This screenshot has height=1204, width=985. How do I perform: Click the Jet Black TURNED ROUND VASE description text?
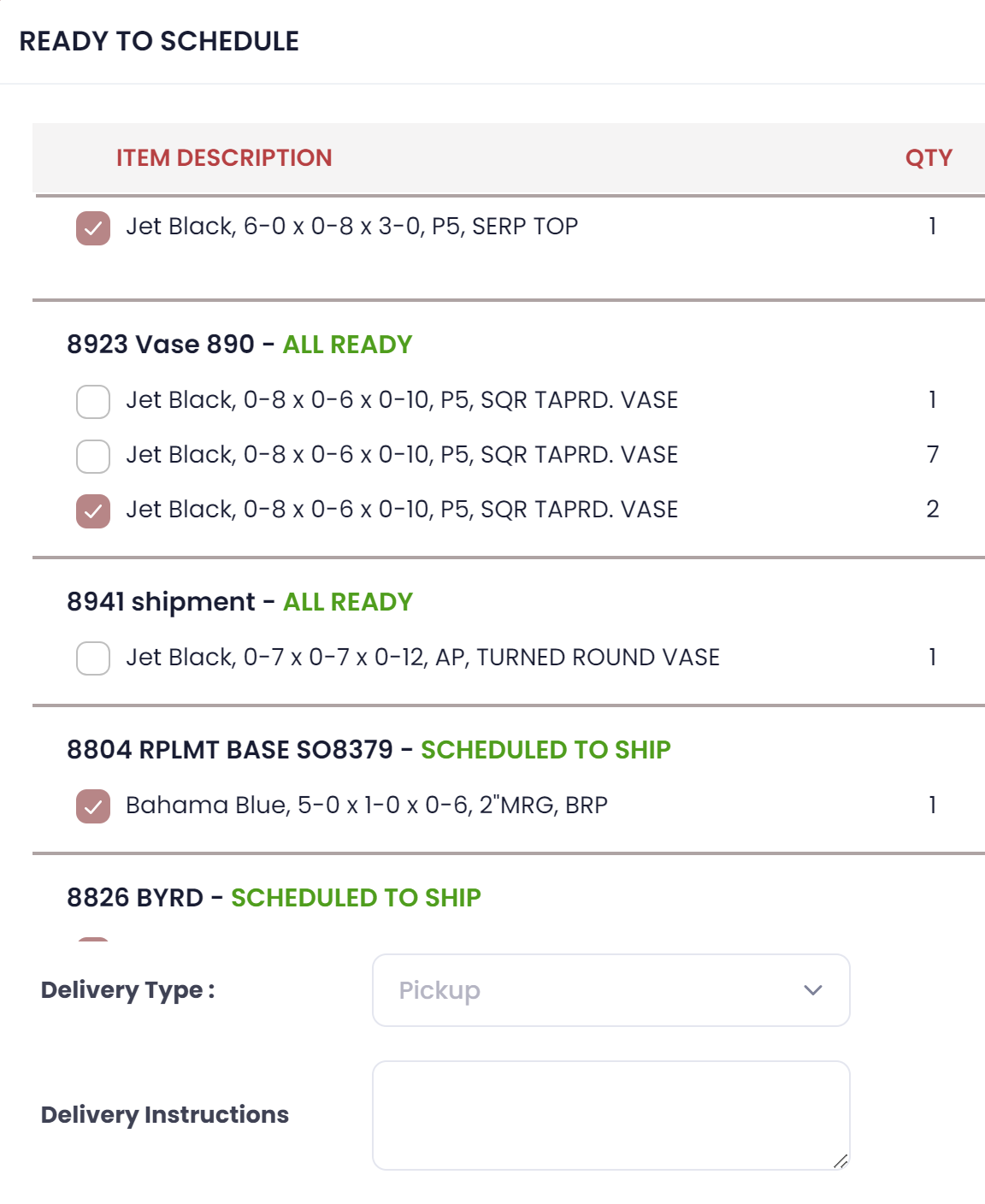[x=422, y=658]
